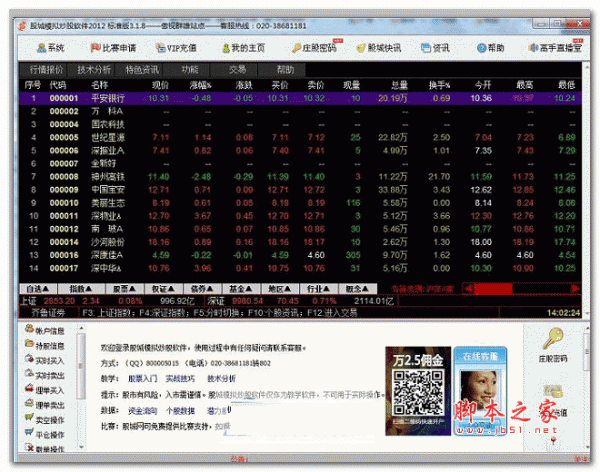
Task: Open 撤单操作 in the sidebar
Action: point(44,448)
